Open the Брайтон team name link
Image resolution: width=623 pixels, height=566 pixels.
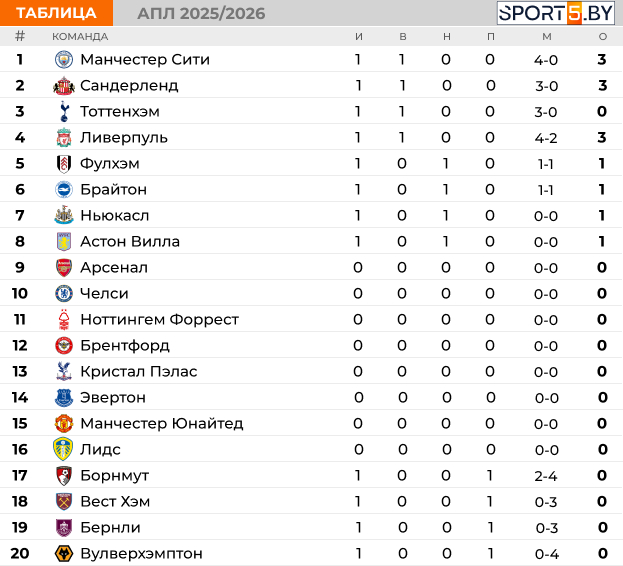[x=114, y=189]
